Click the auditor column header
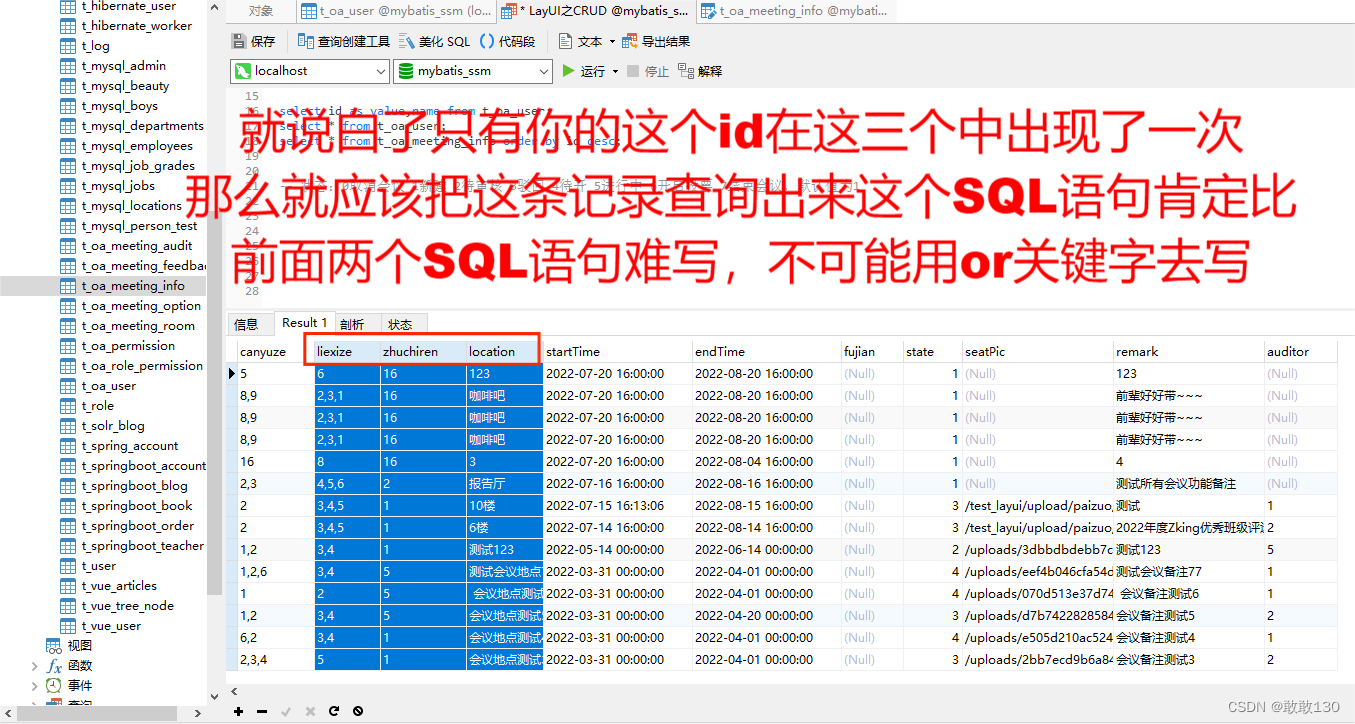1355x724 pixels. point(1301,351)
